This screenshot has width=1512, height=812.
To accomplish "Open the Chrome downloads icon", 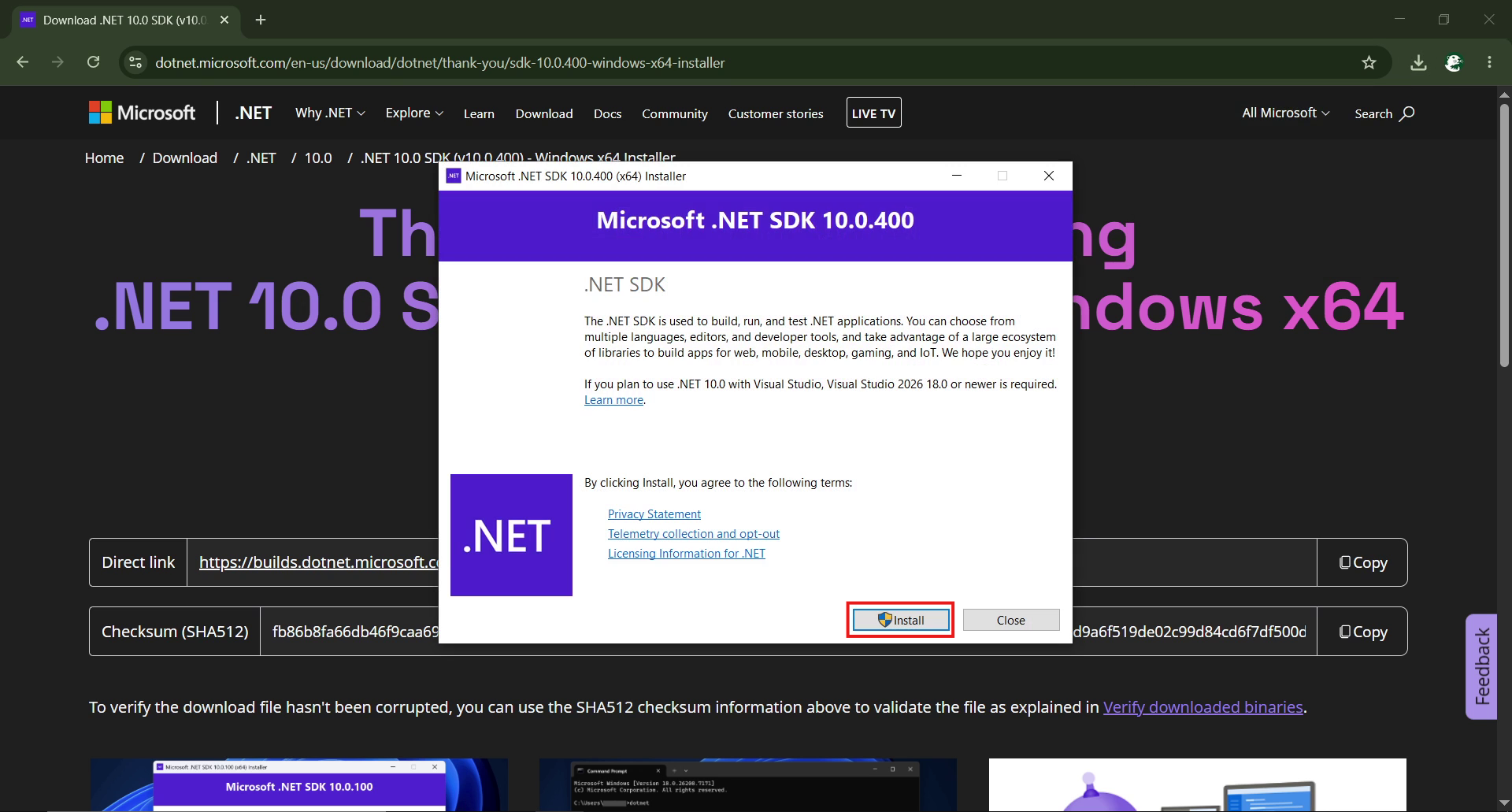I will pos(1418,62).
